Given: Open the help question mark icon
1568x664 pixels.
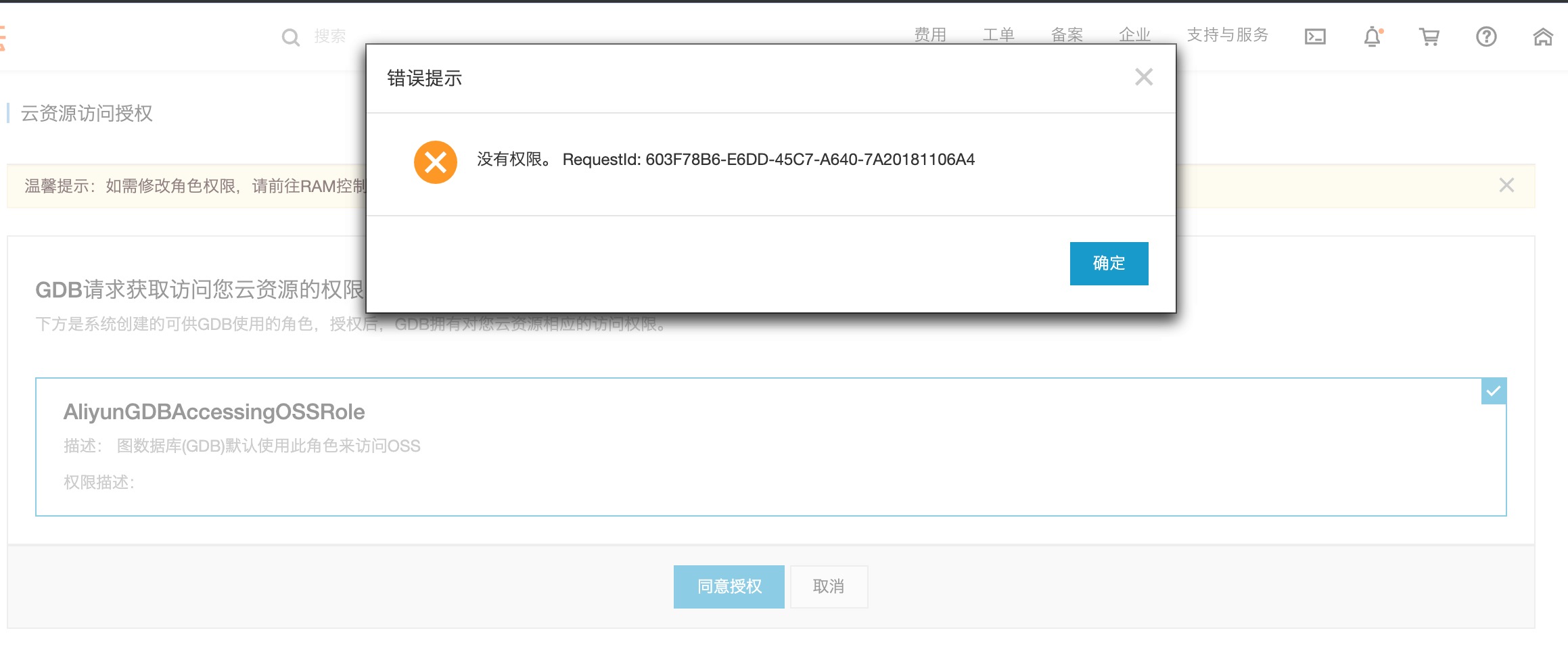Looking at the screenshot, I should pos(1486,37).
